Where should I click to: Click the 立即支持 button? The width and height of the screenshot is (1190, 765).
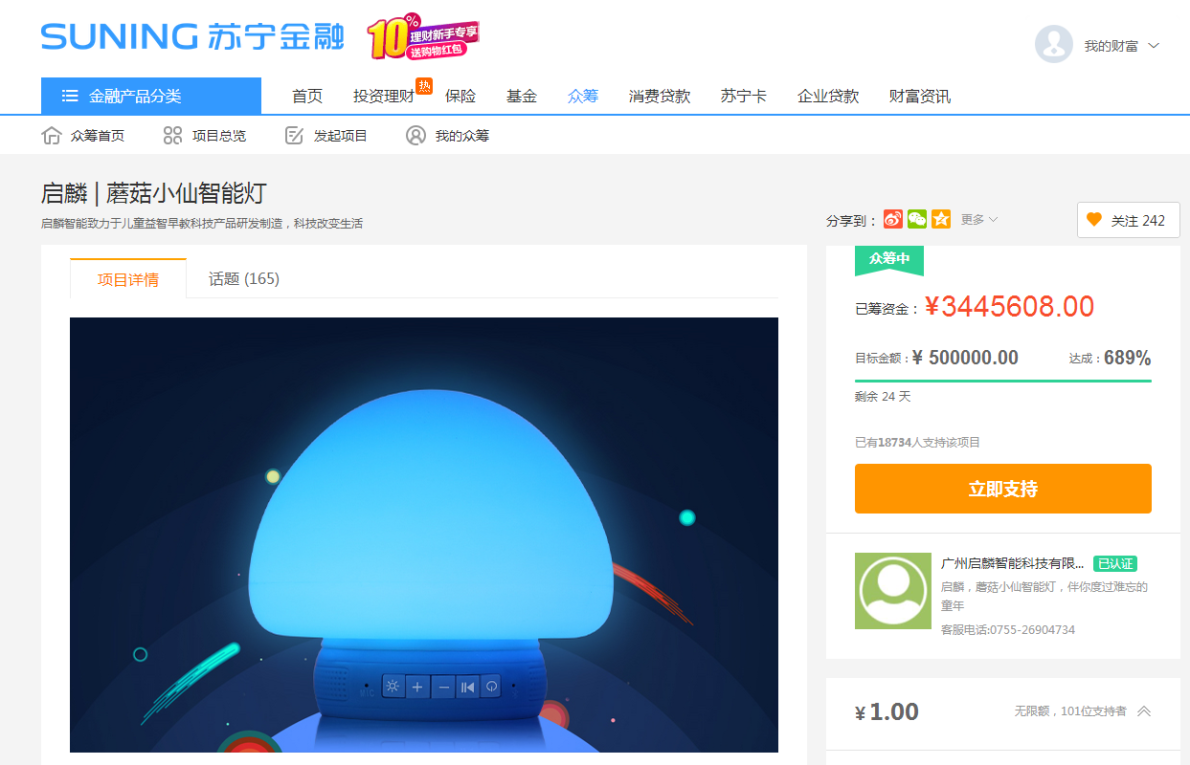click(x=1003, y=489)
